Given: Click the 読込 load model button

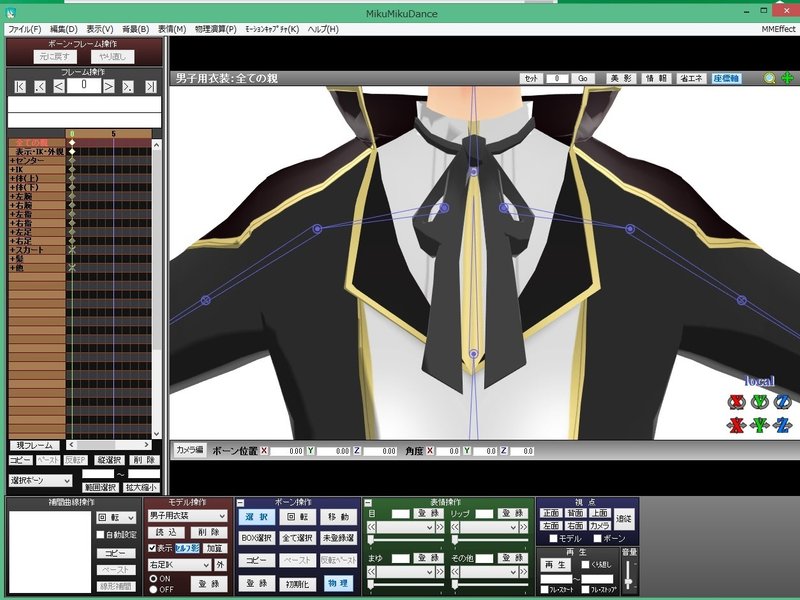Looking at the screenshot, I should pos(166,532).
